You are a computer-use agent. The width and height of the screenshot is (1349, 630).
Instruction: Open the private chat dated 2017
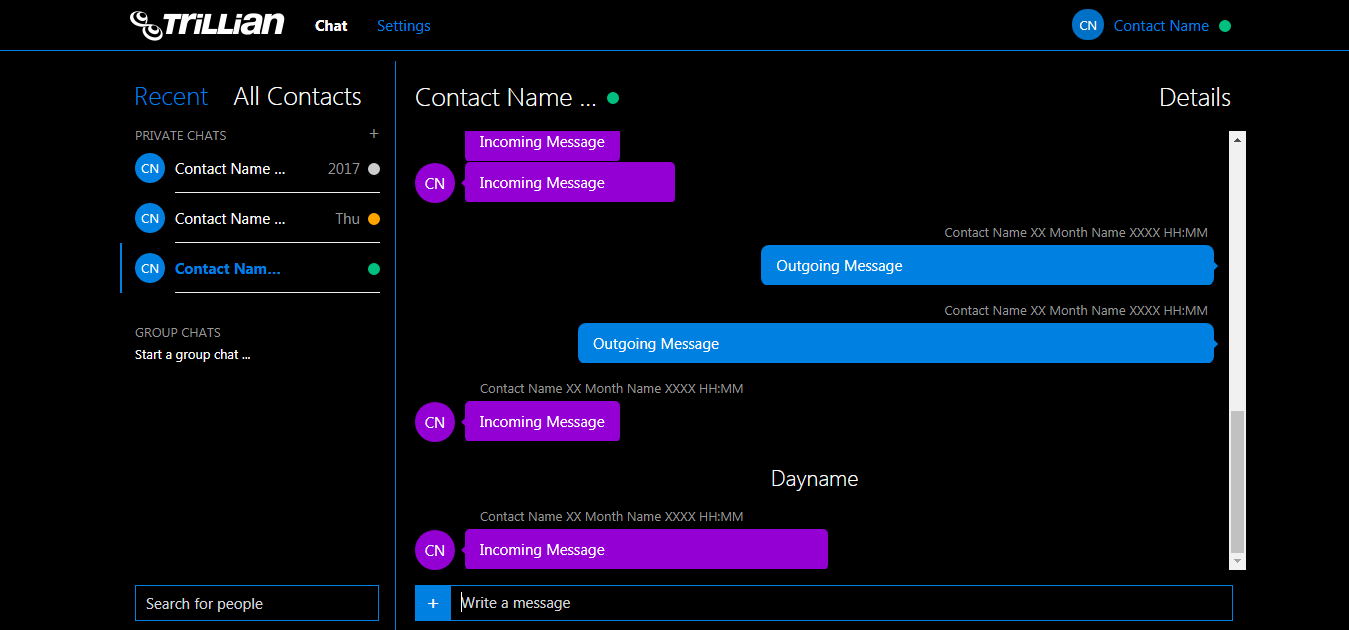[x=257, y=169]
